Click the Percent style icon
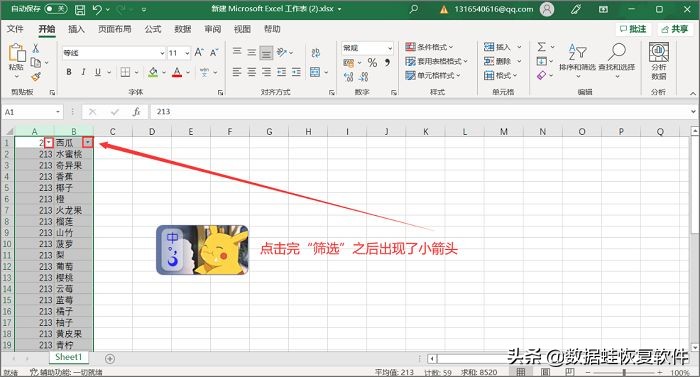This screenshot has width=700, height=377. [x=372, y=63]
